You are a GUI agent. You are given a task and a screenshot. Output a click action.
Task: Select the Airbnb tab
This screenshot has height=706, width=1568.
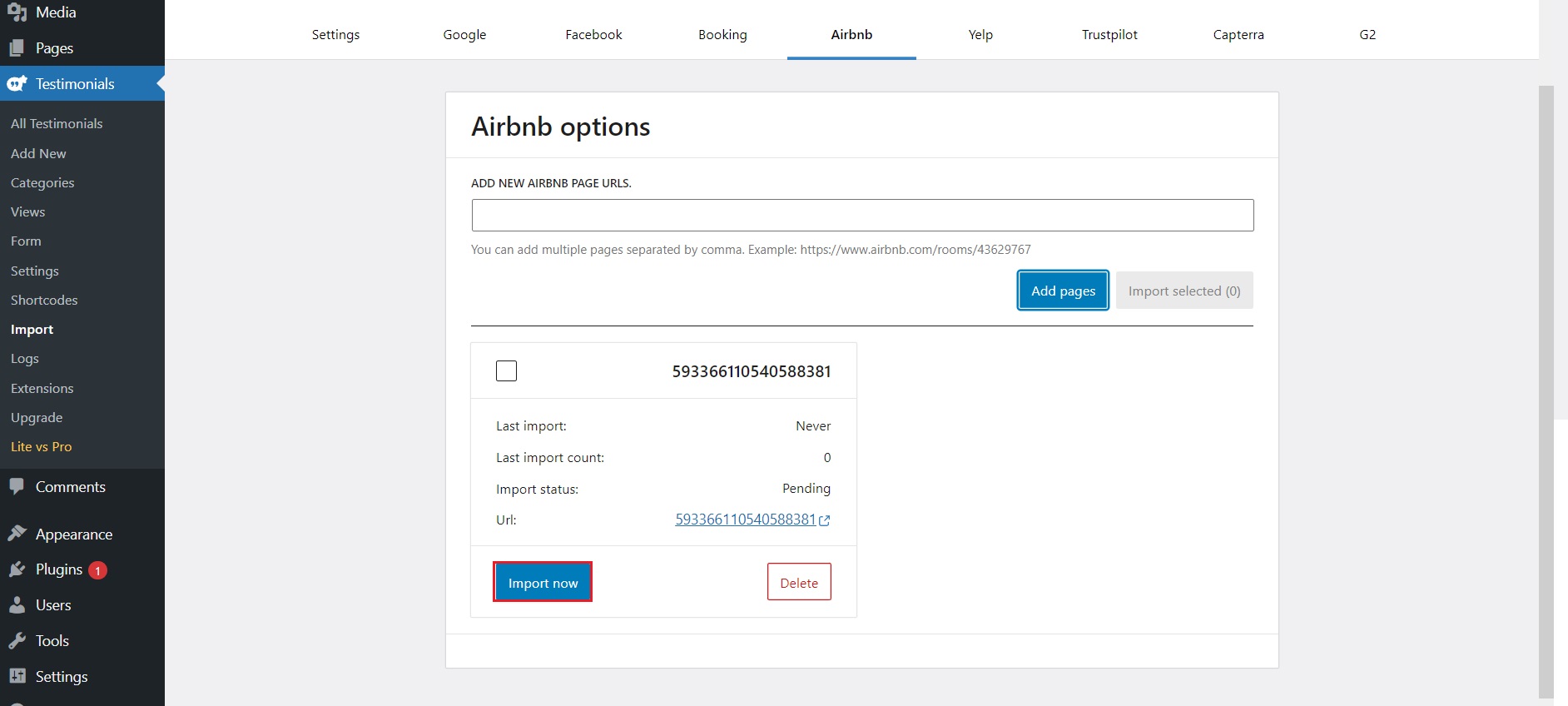click(x=851, y=34)
